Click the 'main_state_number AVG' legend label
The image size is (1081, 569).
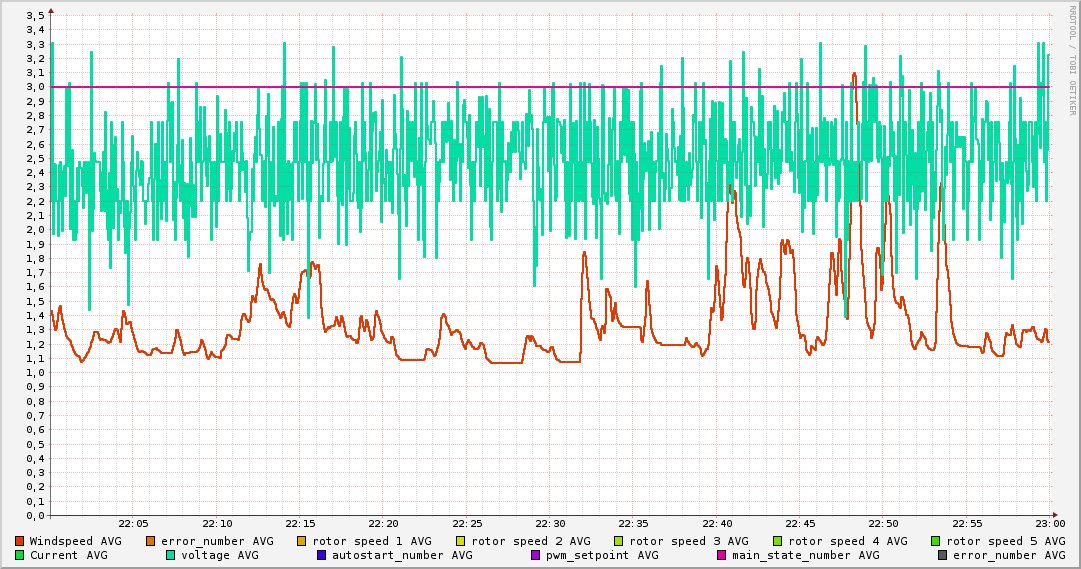(x=806, y=555)
